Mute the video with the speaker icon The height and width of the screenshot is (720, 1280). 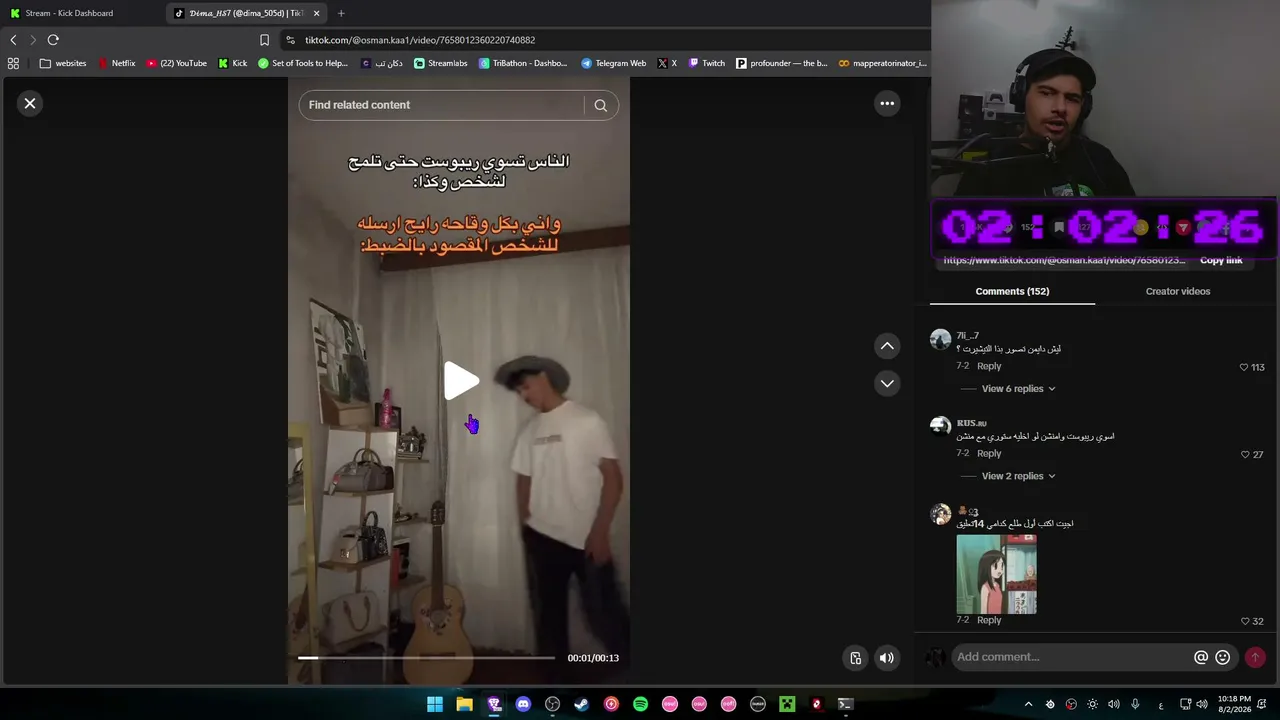(x=886, y=657)
